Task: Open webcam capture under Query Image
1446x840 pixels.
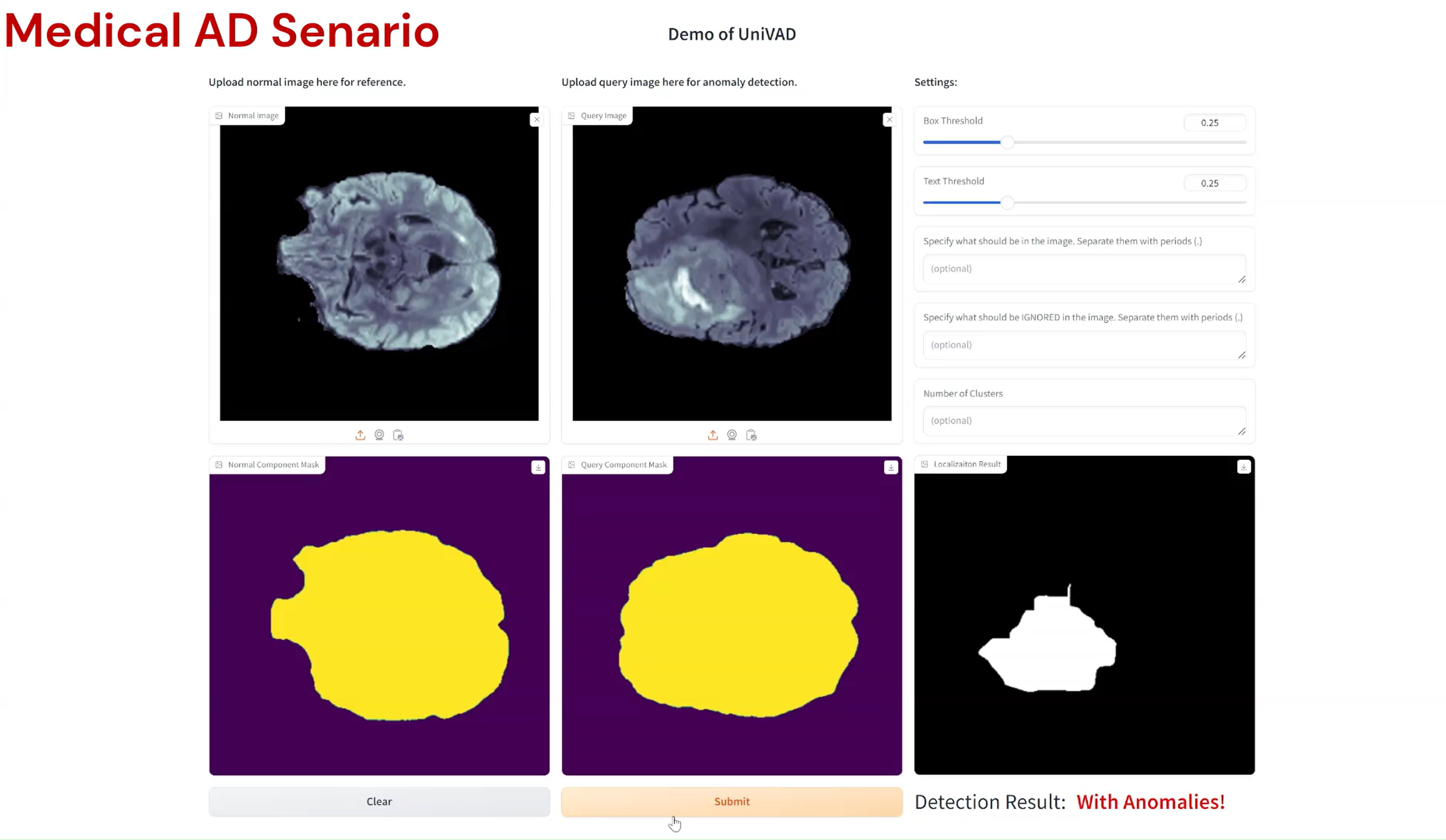Action: (x=732, y=435)
